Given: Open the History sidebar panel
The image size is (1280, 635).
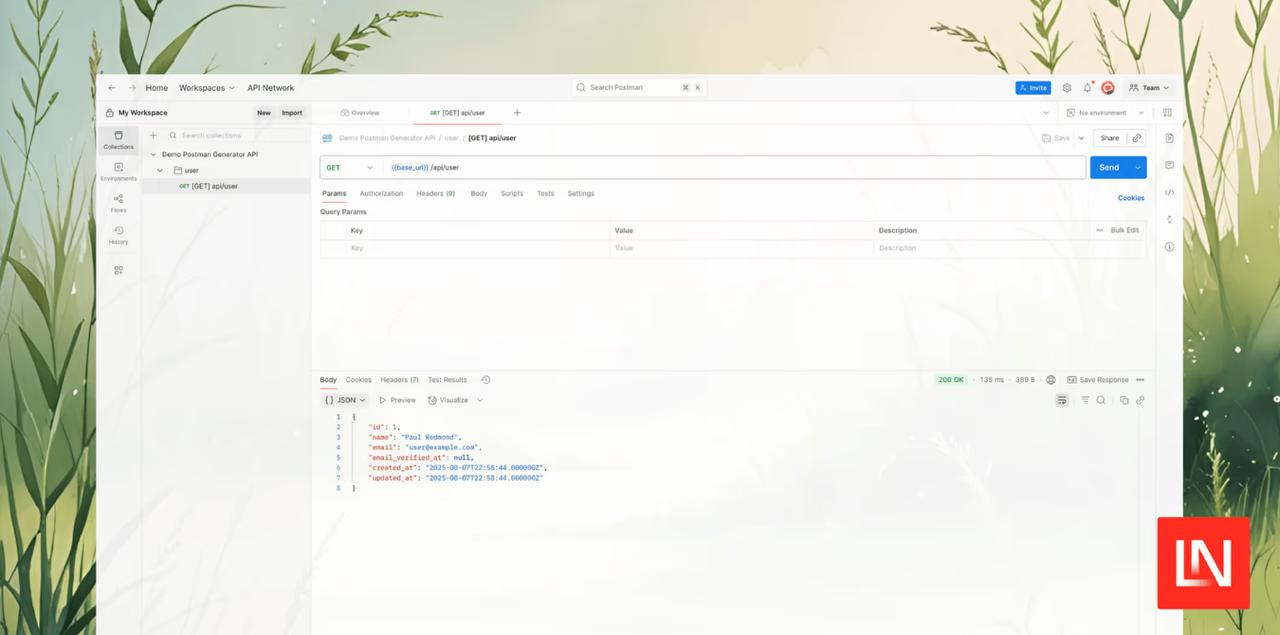Looking at the screenshot, I should pyautogui.click(x=118, y=234).
